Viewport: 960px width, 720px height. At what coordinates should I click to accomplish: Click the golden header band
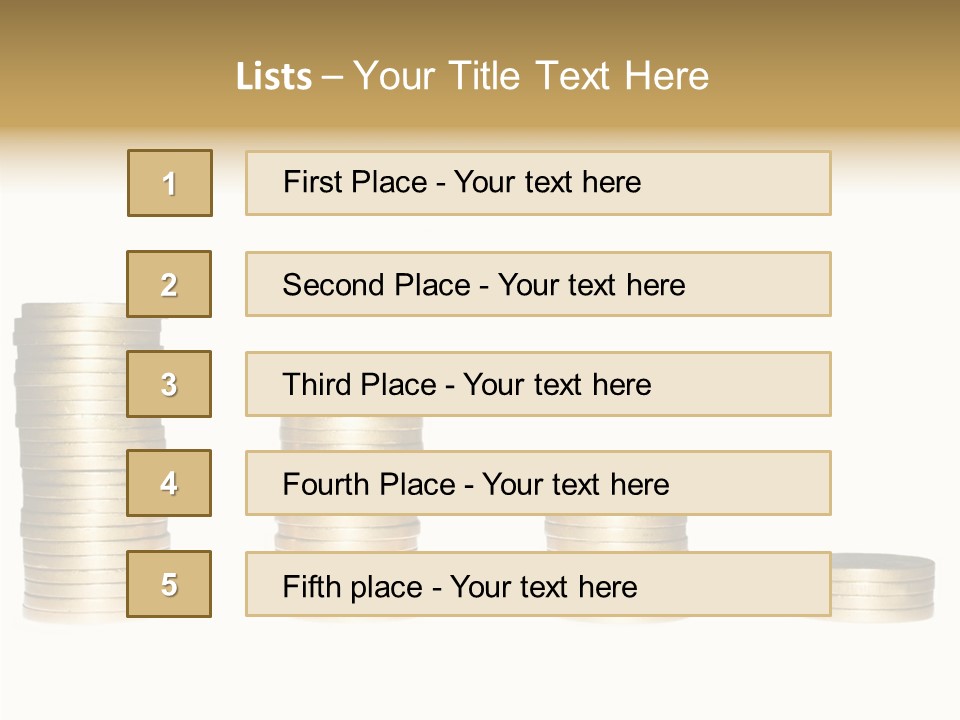480,67
